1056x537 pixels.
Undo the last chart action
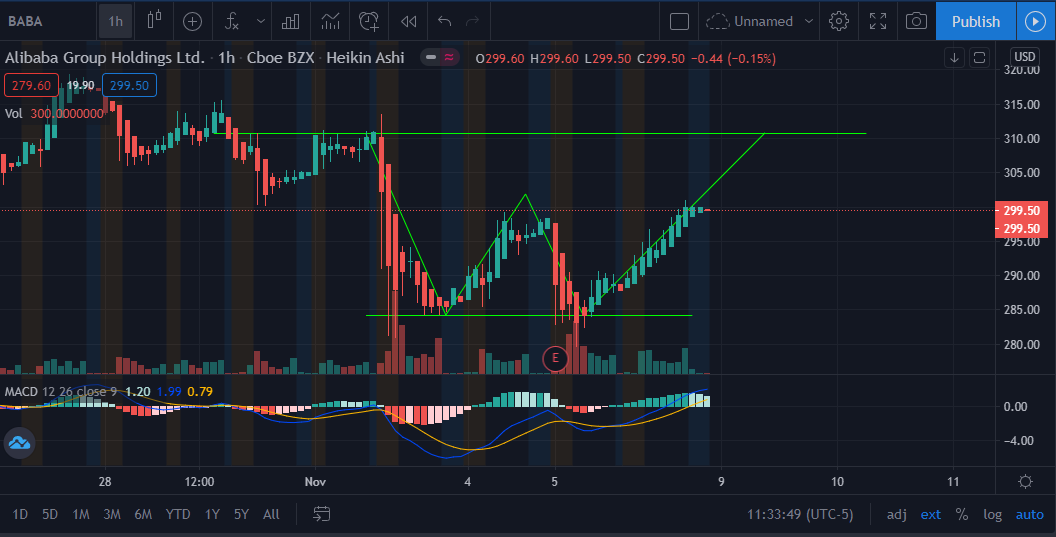(444, 22)
